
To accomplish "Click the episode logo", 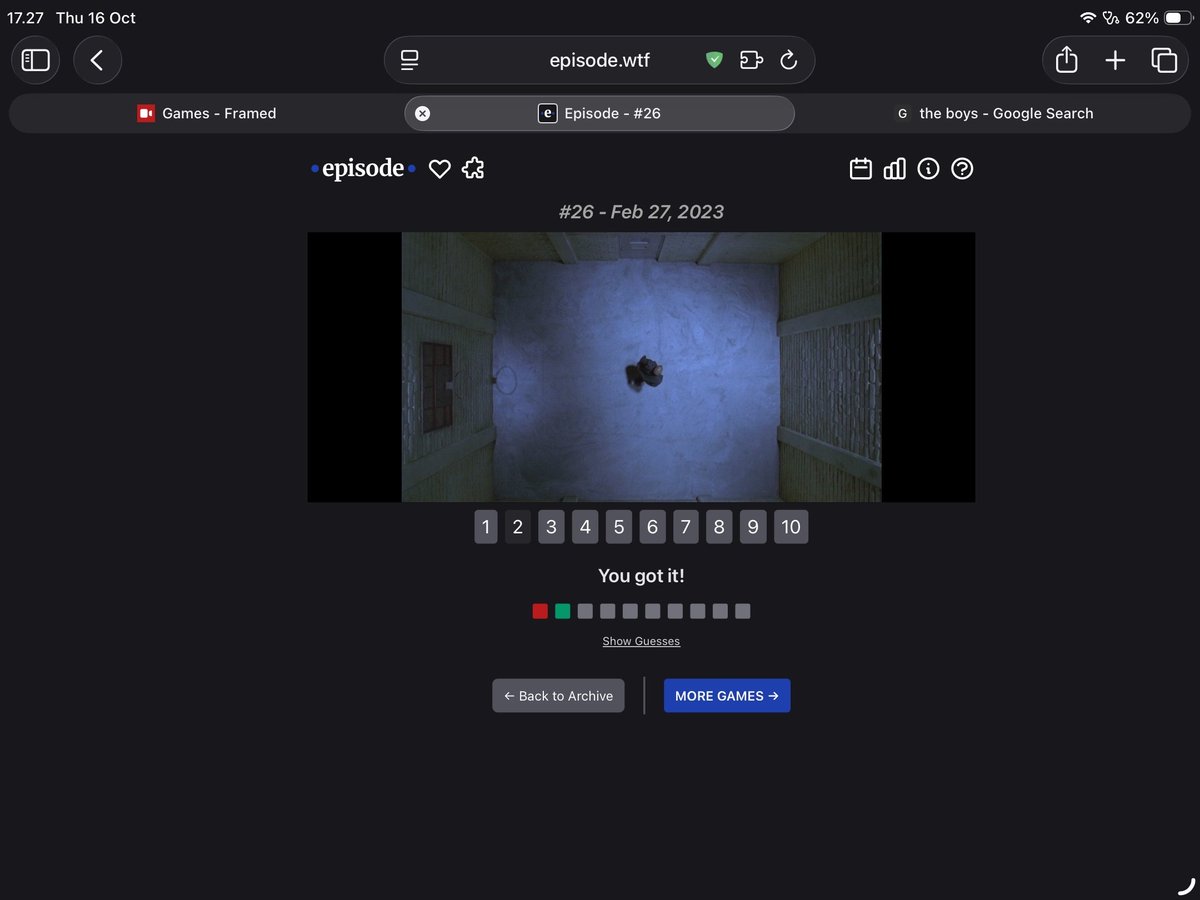I will (363, 169).
